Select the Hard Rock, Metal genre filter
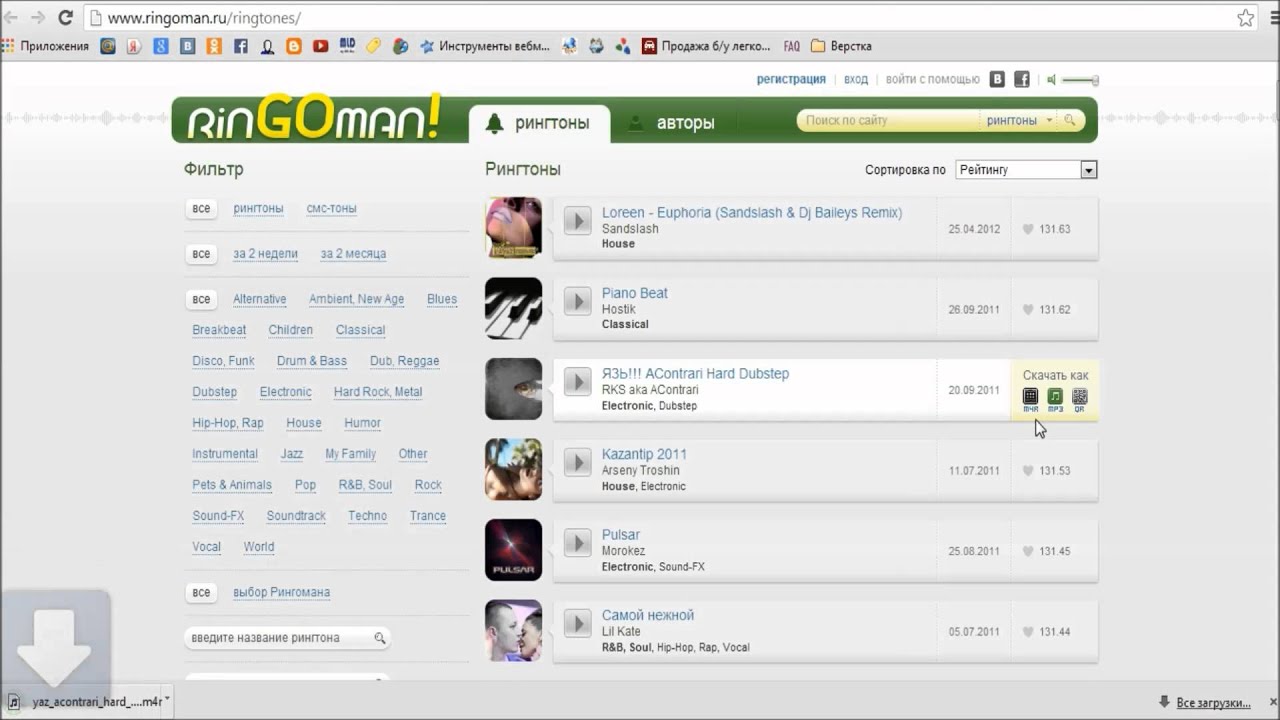 point(378,392)
